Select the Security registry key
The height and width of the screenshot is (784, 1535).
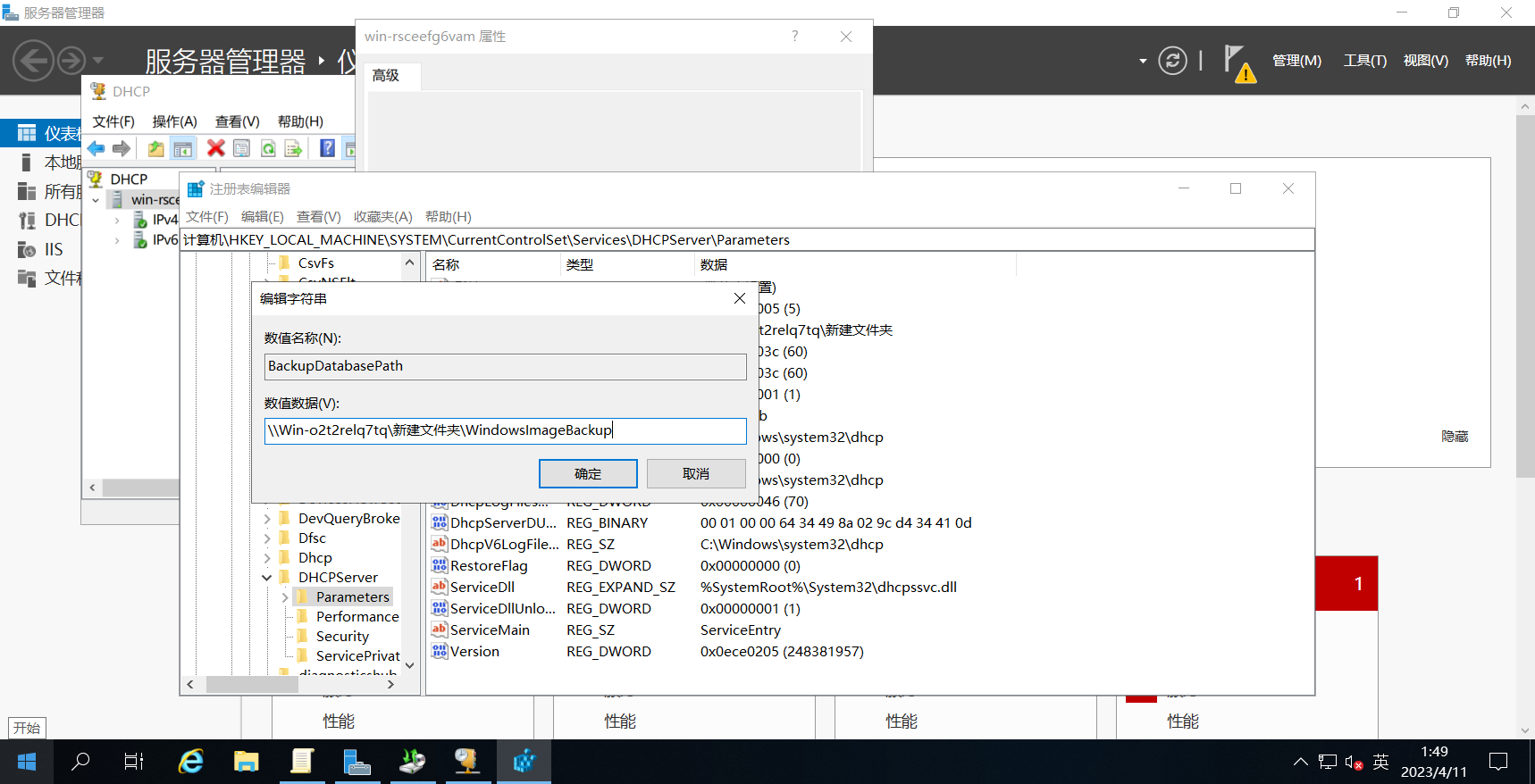click(341, 637)
